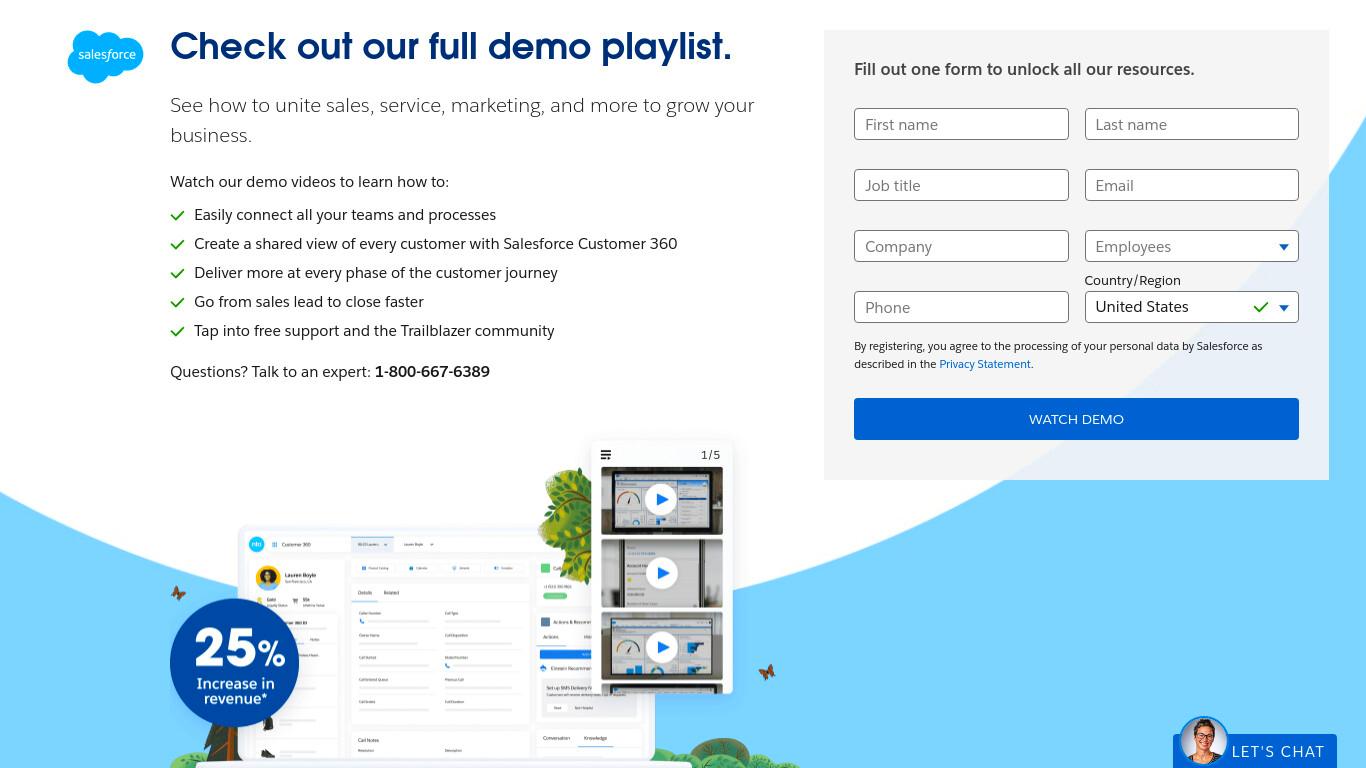
Task: Focus the Last name field
Action: click(1191, 124)
